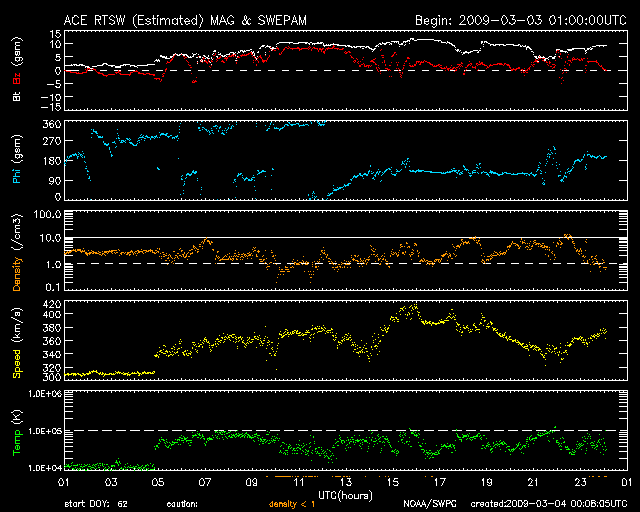Click the 'Bt Bz (gsm)' axis label
Viewport: 640px width, 512px height.
click(x=17, y=70)
